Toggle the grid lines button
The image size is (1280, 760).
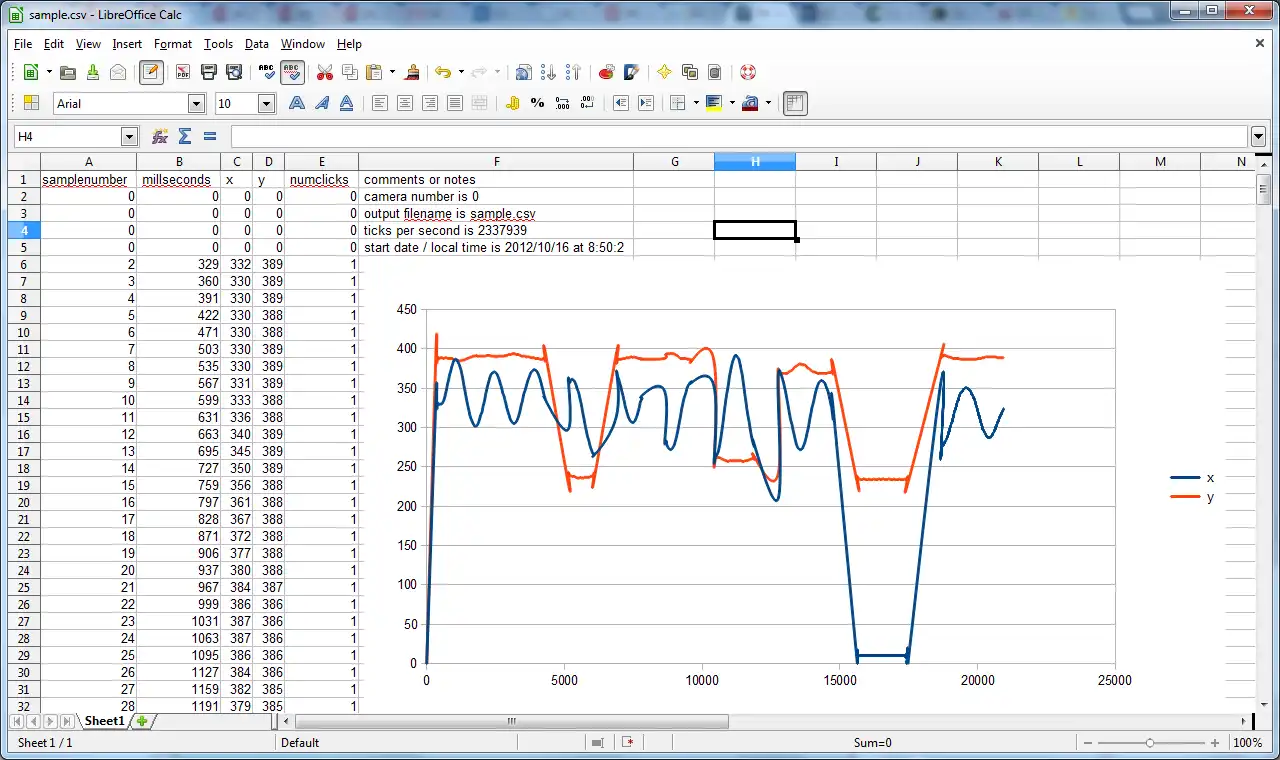click(795, 103)
